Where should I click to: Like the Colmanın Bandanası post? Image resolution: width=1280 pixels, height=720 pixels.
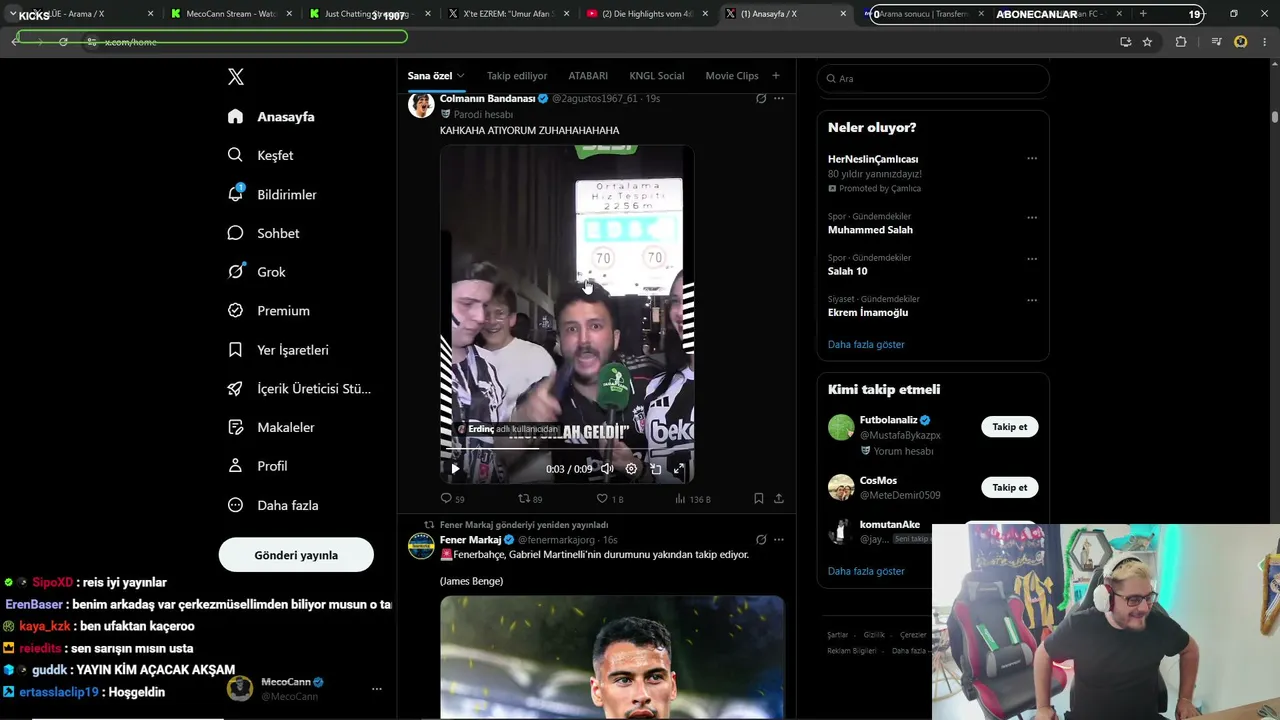[610, 498]
